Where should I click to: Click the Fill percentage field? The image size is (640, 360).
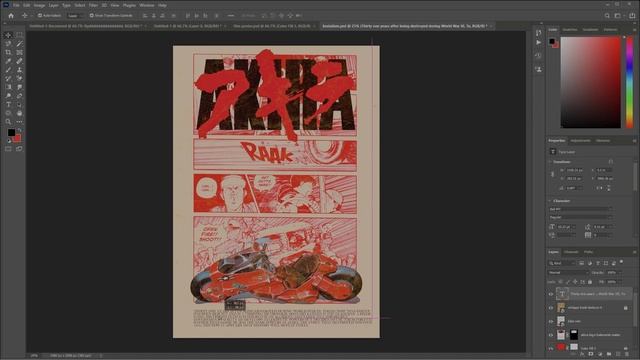(x=612, y=282)
